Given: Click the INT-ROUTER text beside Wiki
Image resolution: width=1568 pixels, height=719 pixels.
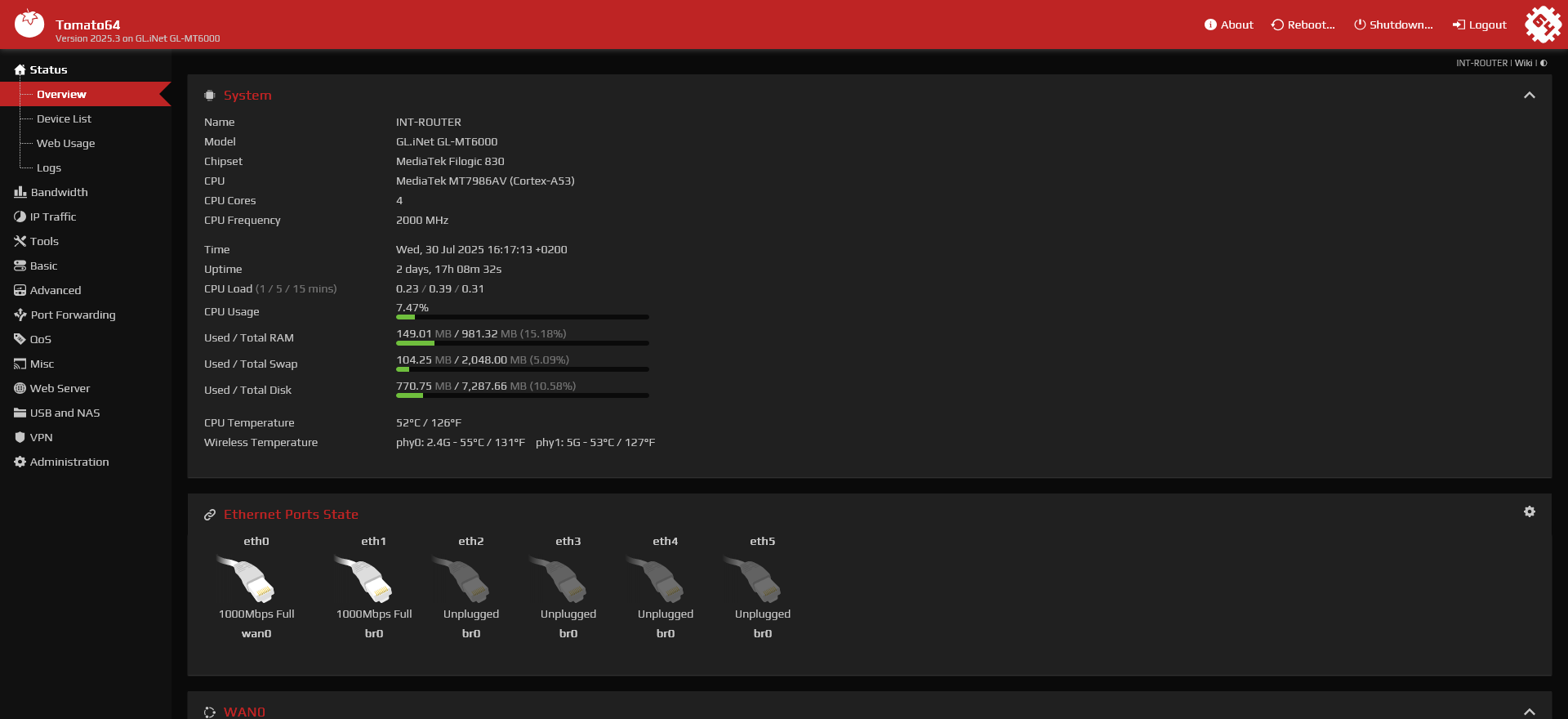Looking at the screenshot, I should pyautogui.click(x=1482, y=63).
